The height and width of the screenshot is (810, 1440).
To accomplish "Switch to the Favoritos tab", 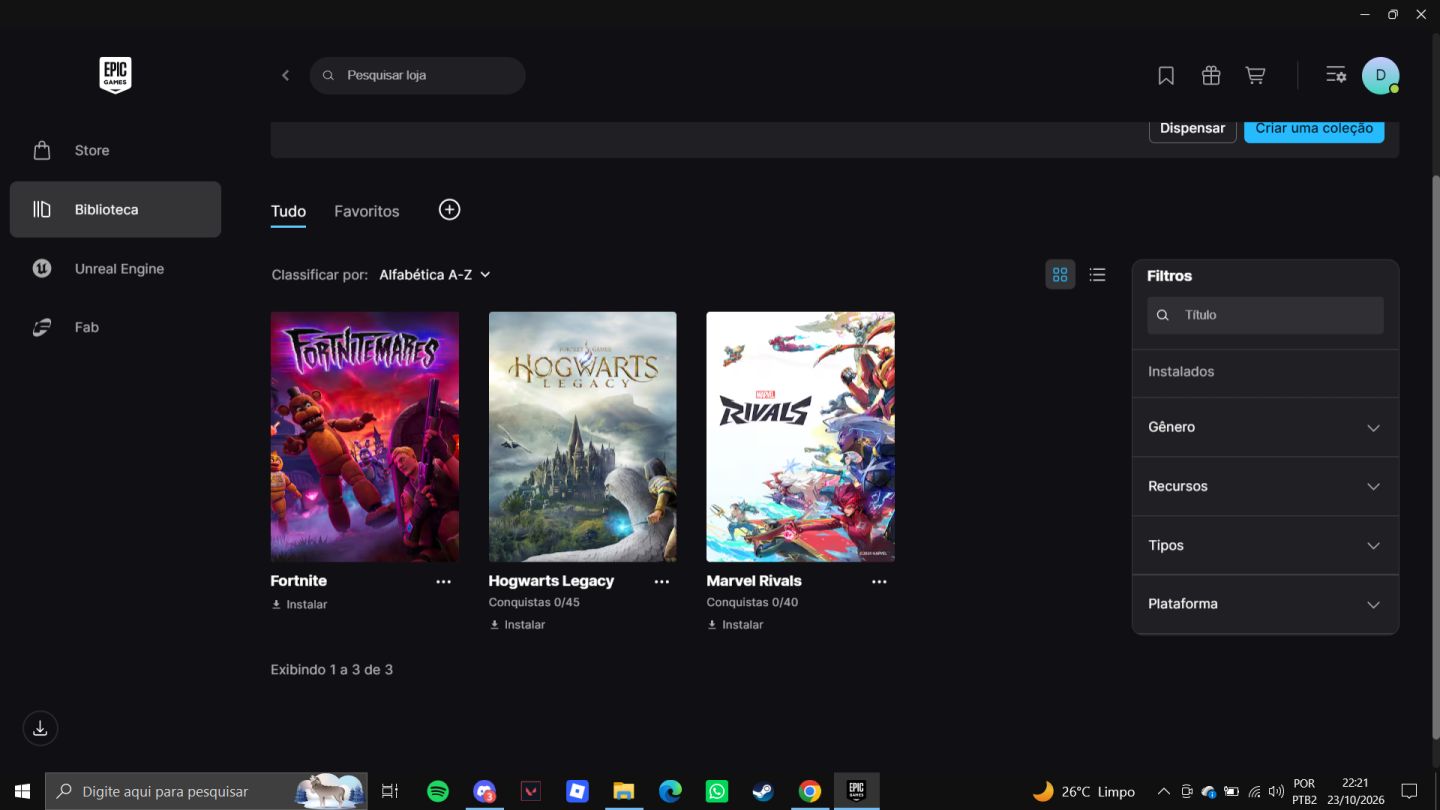I will click(367, 211).
